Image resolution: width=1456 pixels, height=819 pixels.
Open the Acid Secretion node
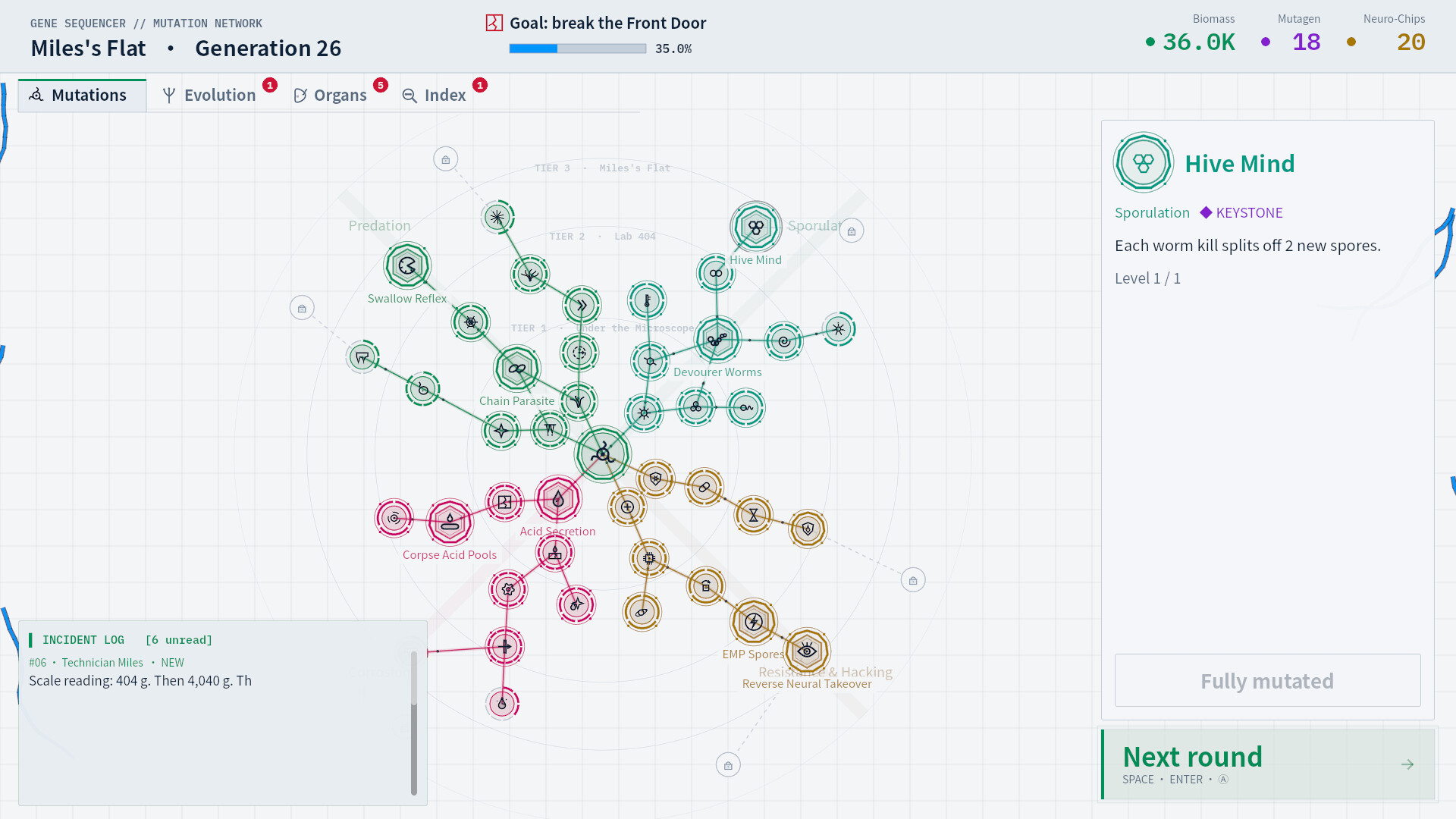[x=558, y=499]
